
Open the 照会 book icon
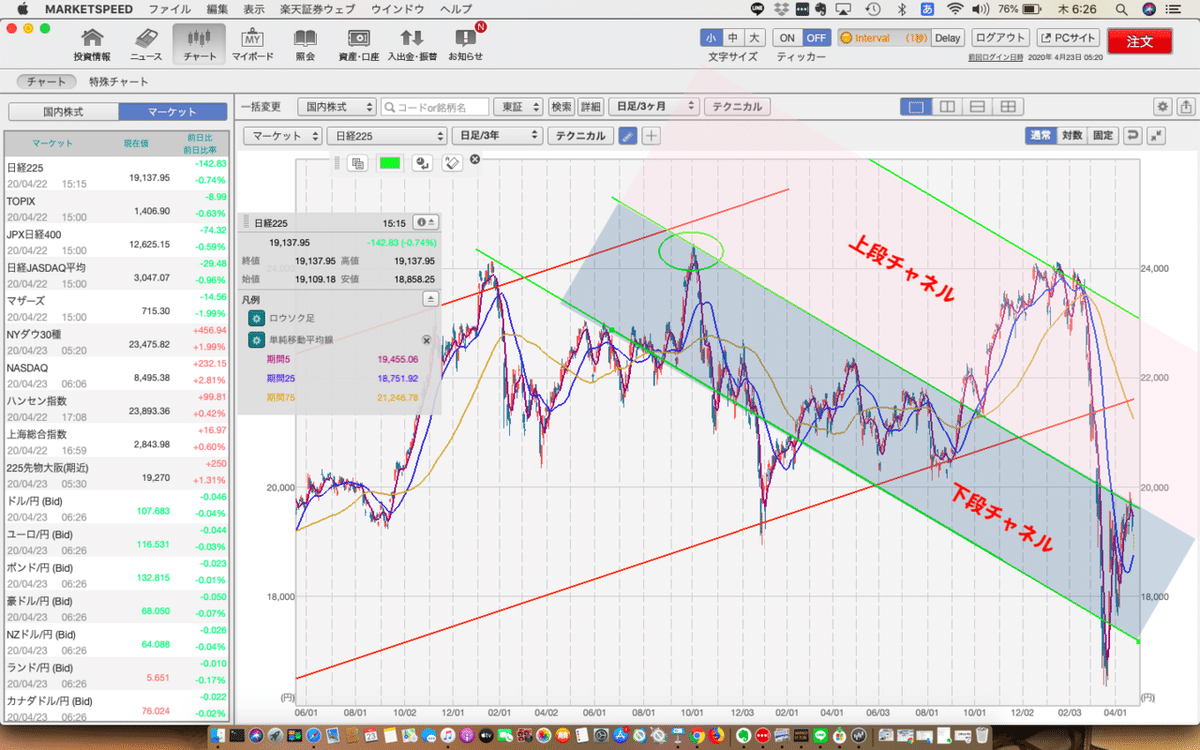tap(305, 44)
